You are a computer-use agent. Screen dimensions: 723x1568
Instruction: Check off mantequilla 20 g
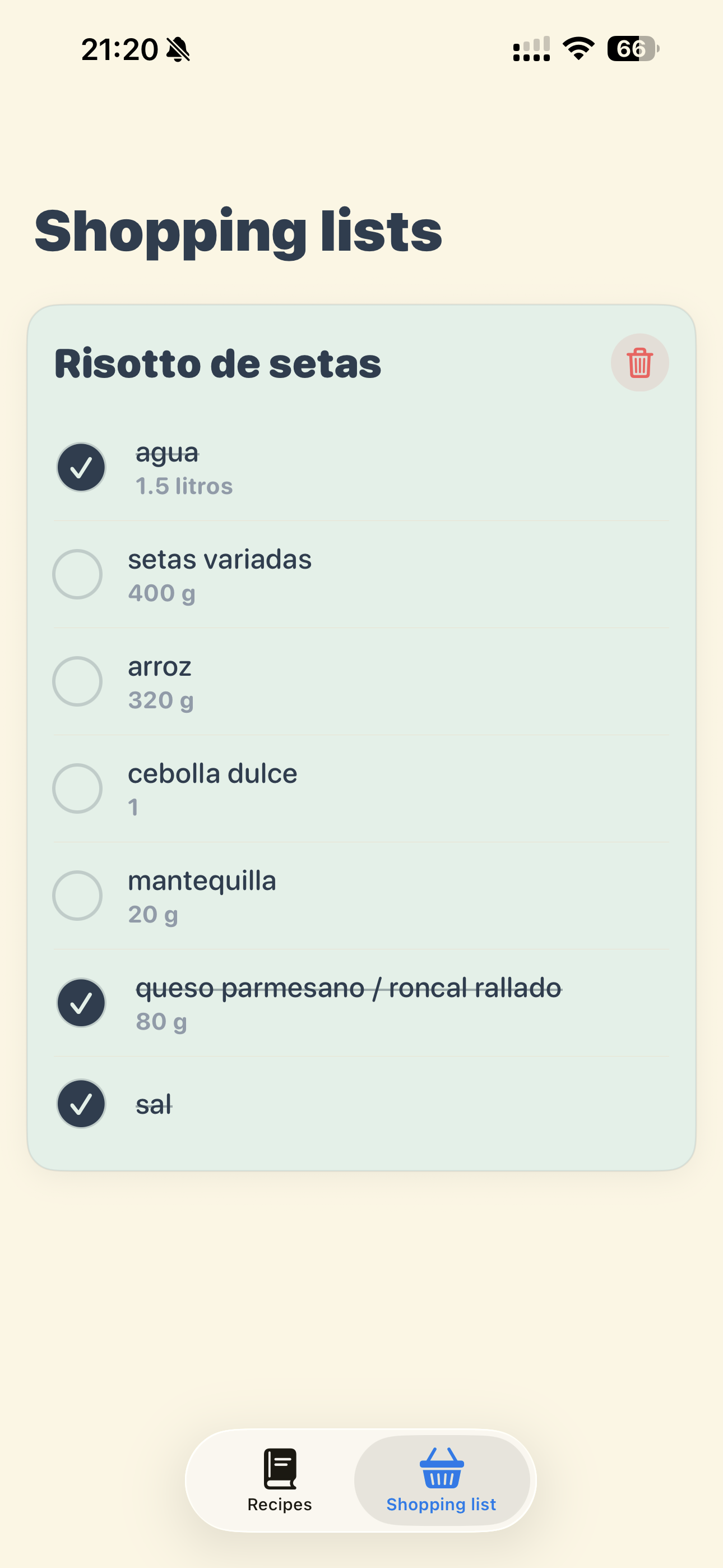click(x=77, y=896)
